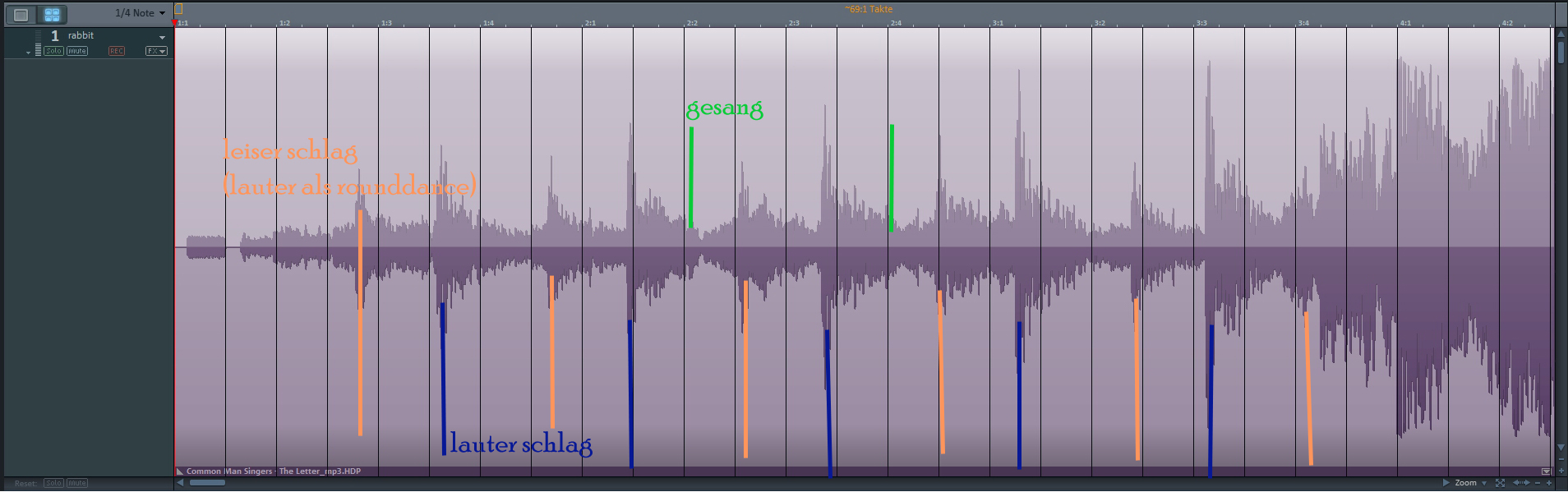Zoom in horizontally with plus icon
1568x492 pixels.
pyautogui.click(x=1549, y=483)
